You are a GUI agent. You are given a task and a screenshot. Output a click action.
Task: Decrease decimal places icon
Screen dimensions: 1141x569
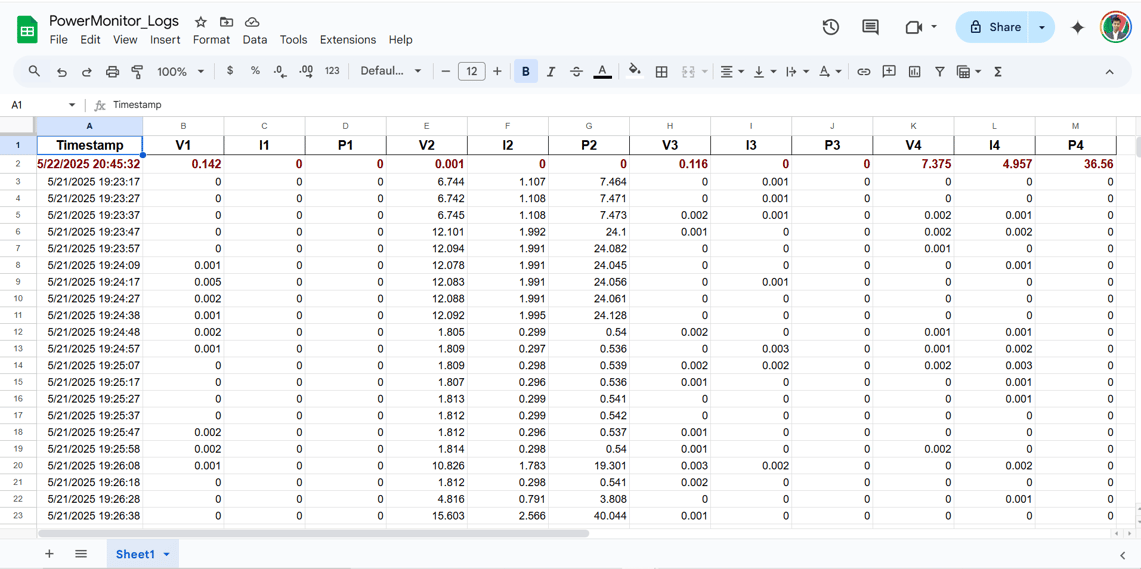coord(279,71)
